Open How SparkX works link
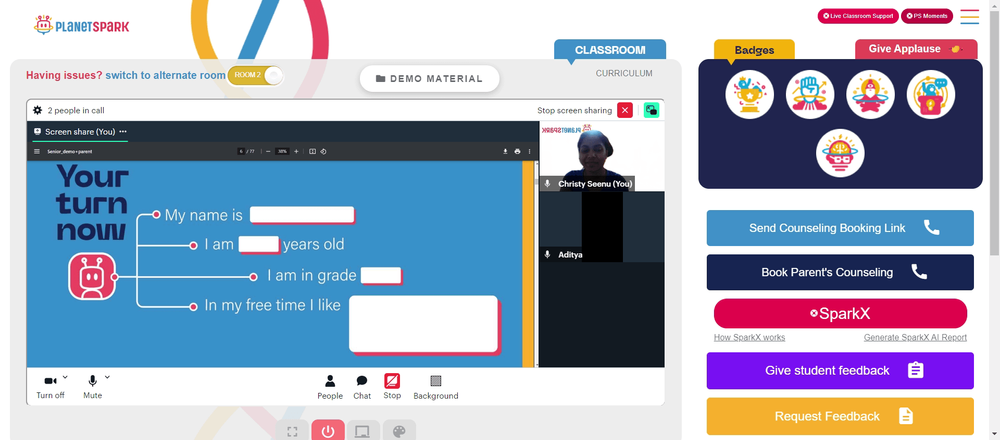 point(749,337)
